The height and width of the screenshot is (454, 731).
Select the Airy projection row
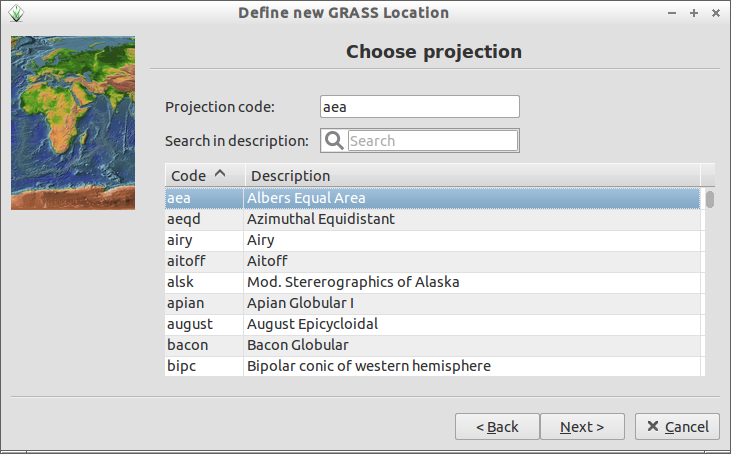tap(433, 240)
